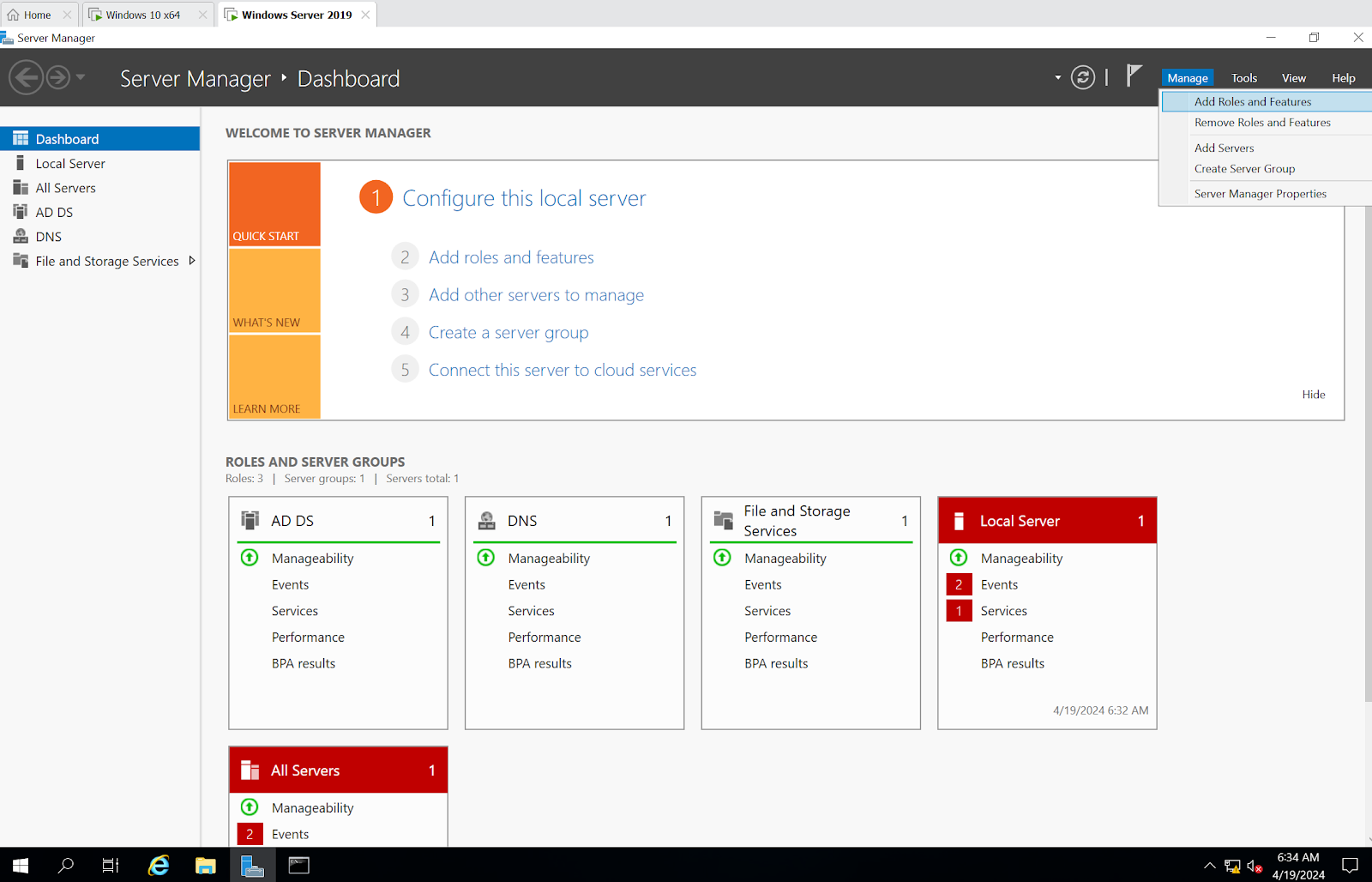
Task: Select AD DS in the sidebar
Action: click(x=99, y=212)
